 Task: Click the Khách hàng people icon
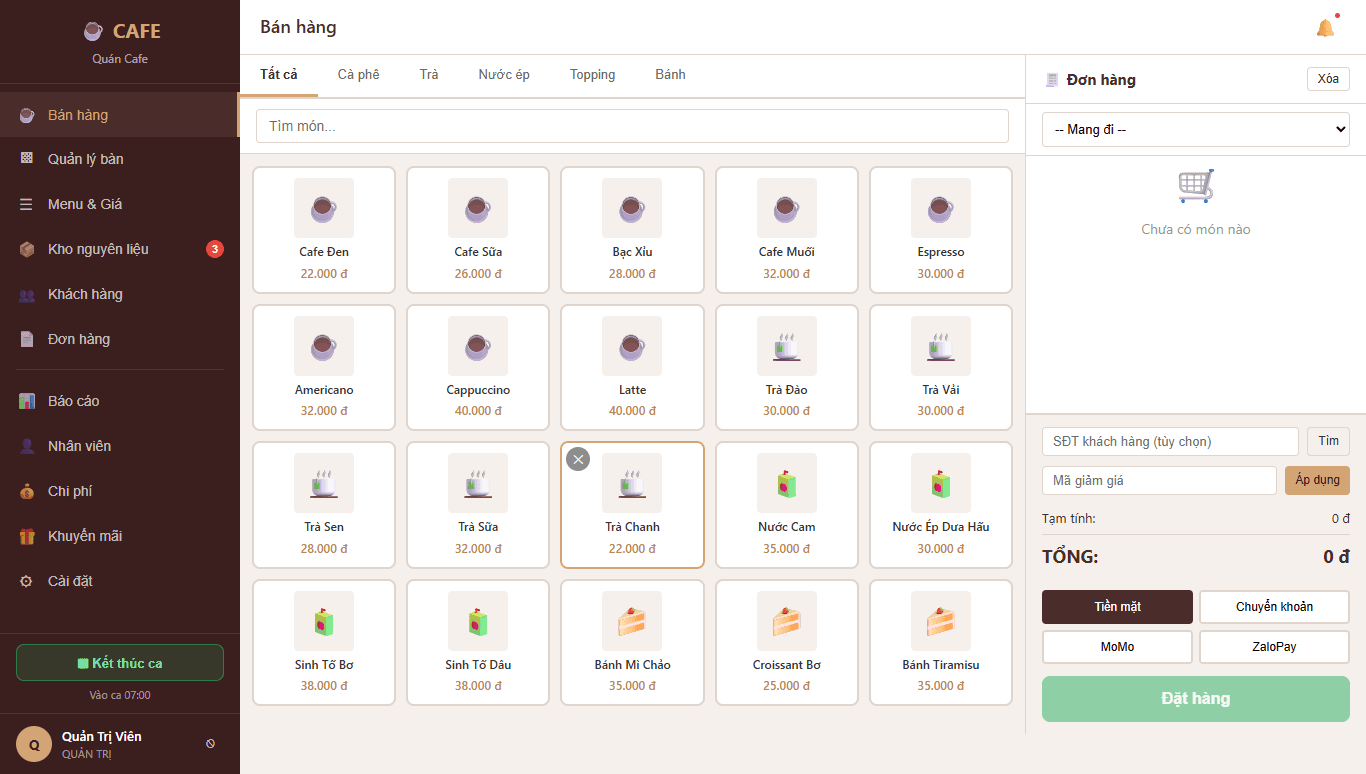27,294
